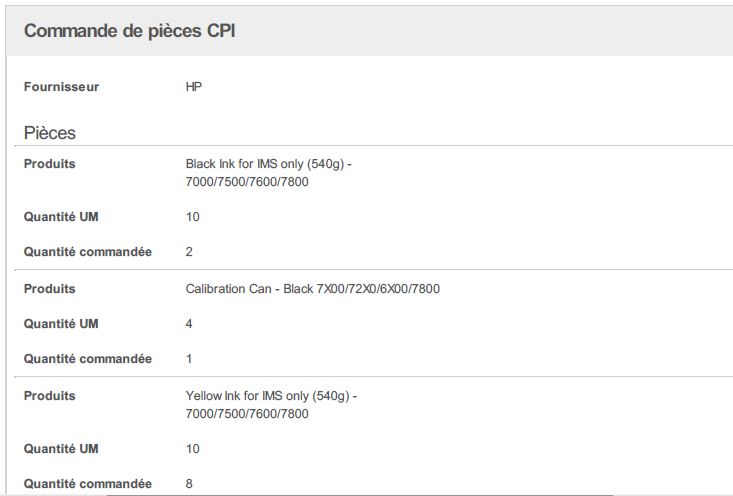Select the HP supplier value
Image resolution: width=733 pixels, height=496 pixels.
click(194, 87)
